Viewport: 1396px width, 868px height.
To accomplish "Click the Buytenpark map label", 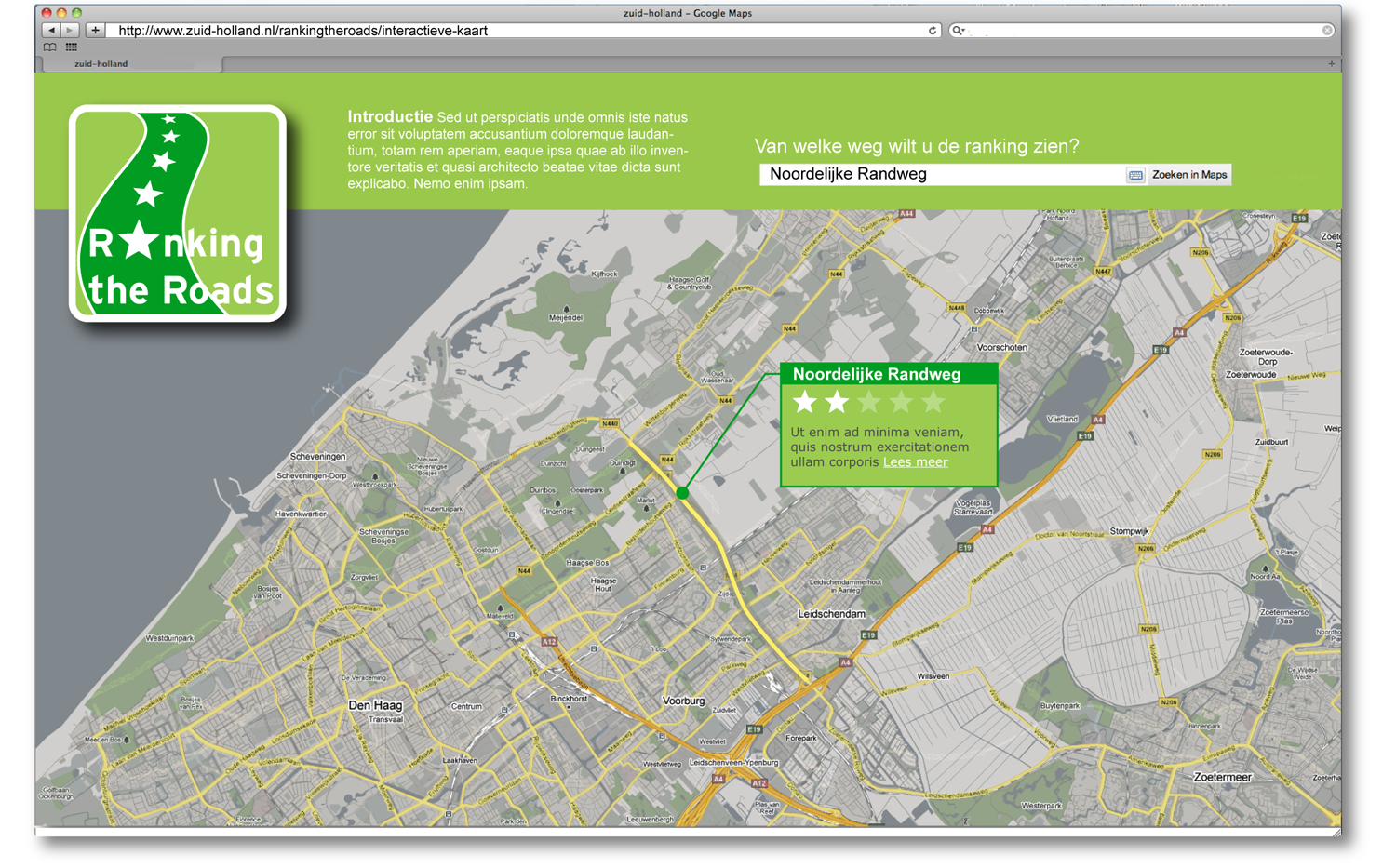I will pyautogui.click(x=1059, y=706).
